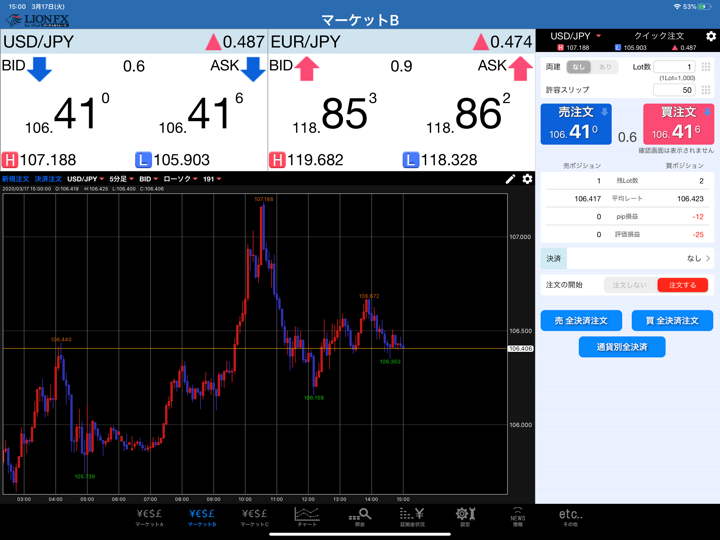Select 注文する in order start toggle
Viewport: 720px width, 540px height.
click(x=682, y=285)
